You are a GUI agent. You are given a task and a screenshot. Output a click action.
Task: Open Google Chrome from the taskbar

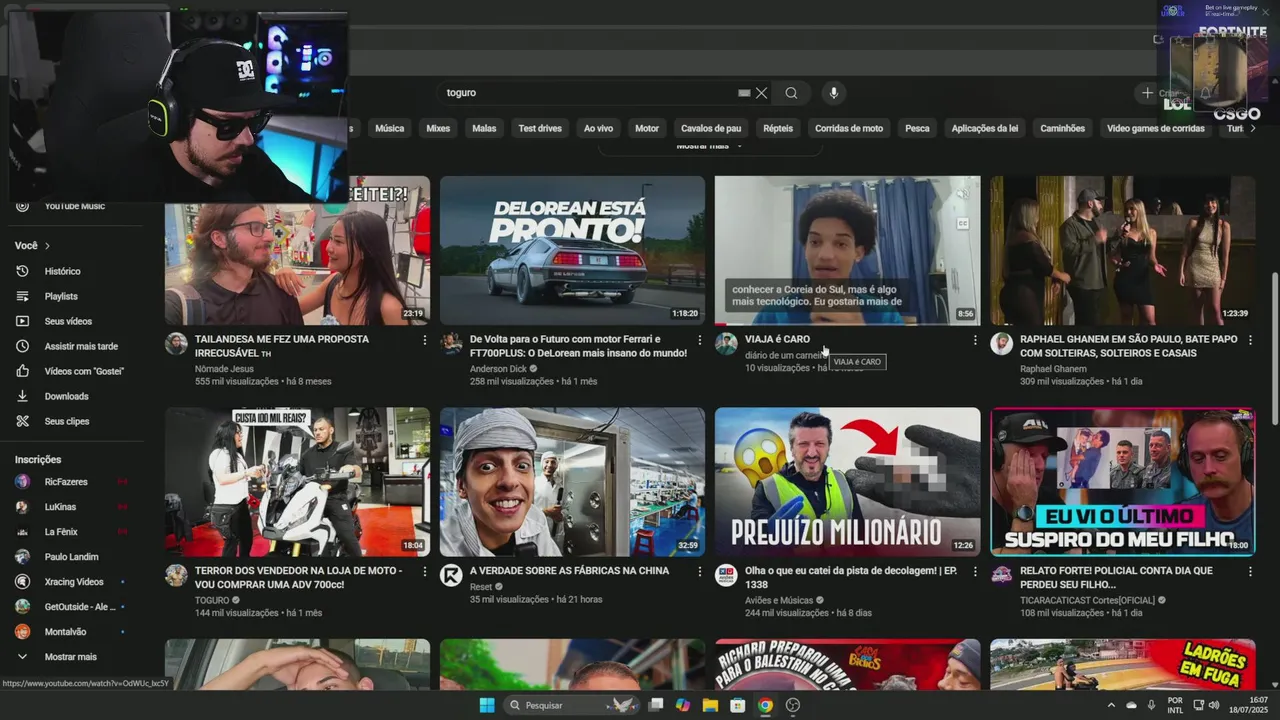tap(765, 705)
